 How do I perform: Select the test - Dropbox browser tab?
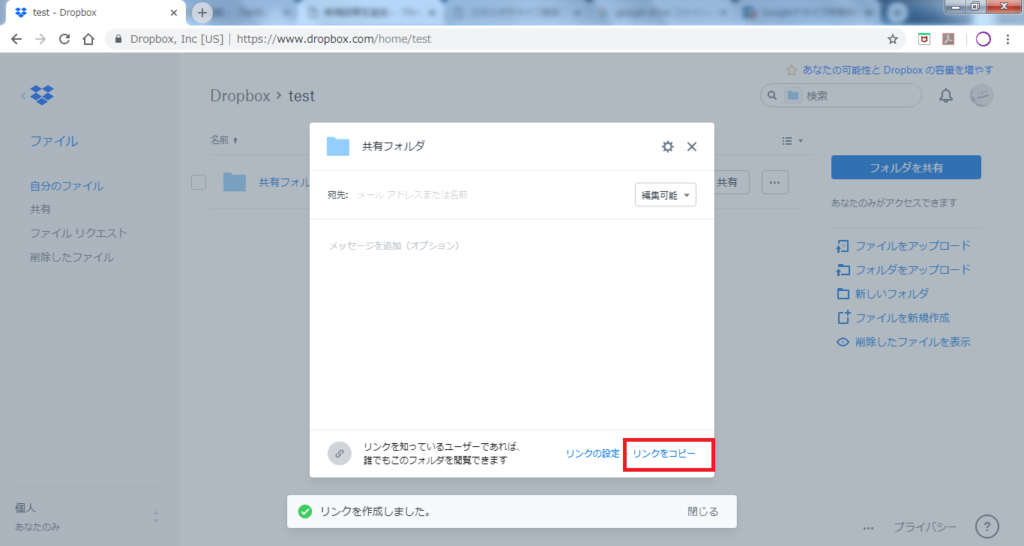95,12
